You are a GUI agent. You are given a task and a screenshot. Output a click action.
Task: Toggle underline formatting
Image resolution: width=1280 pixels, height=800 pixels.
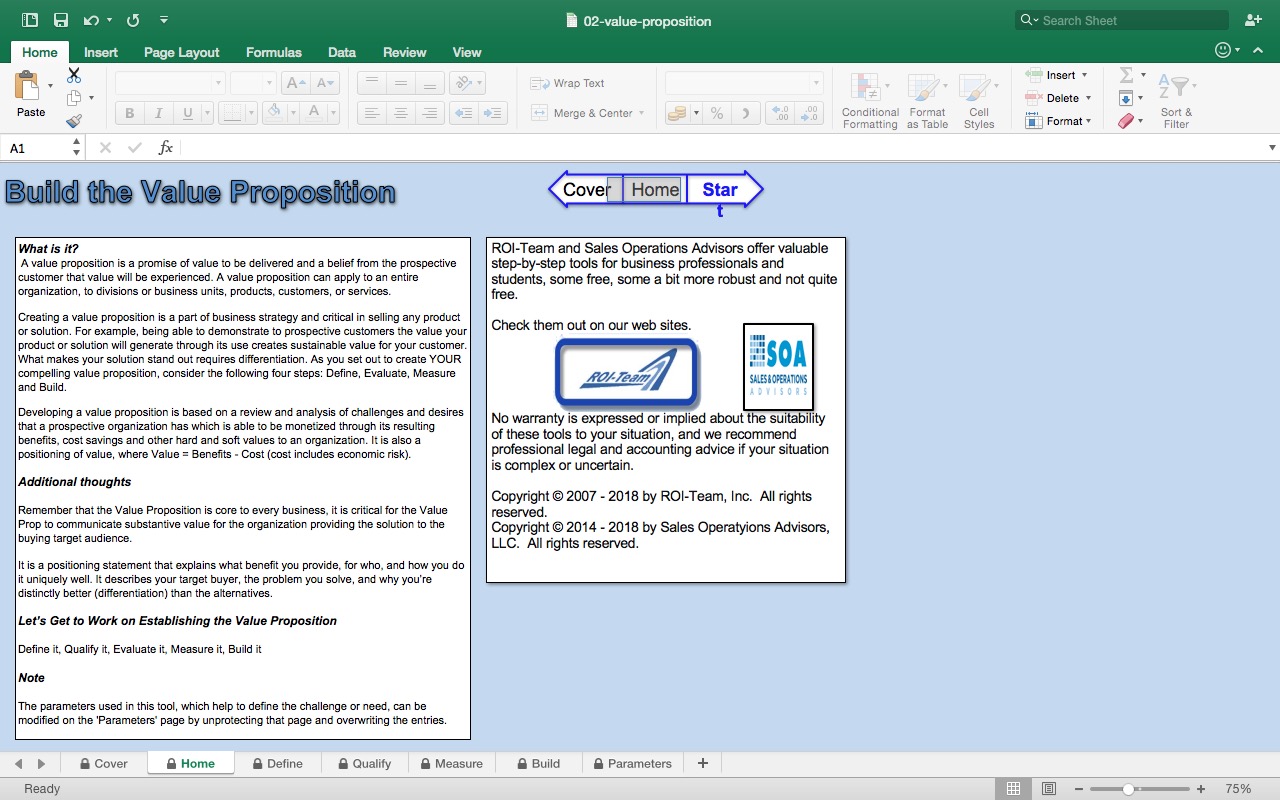[186, 113]
